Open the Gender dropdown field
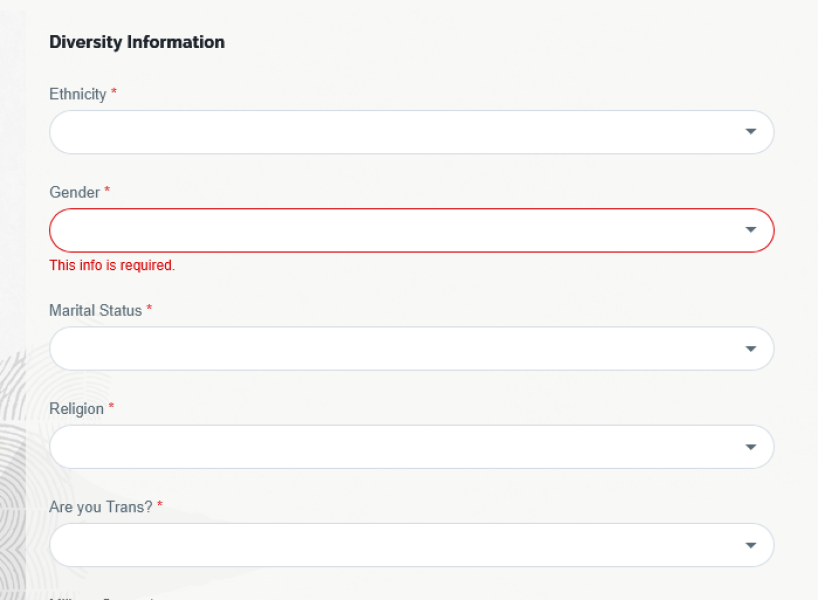 click(x=400, y=230)
